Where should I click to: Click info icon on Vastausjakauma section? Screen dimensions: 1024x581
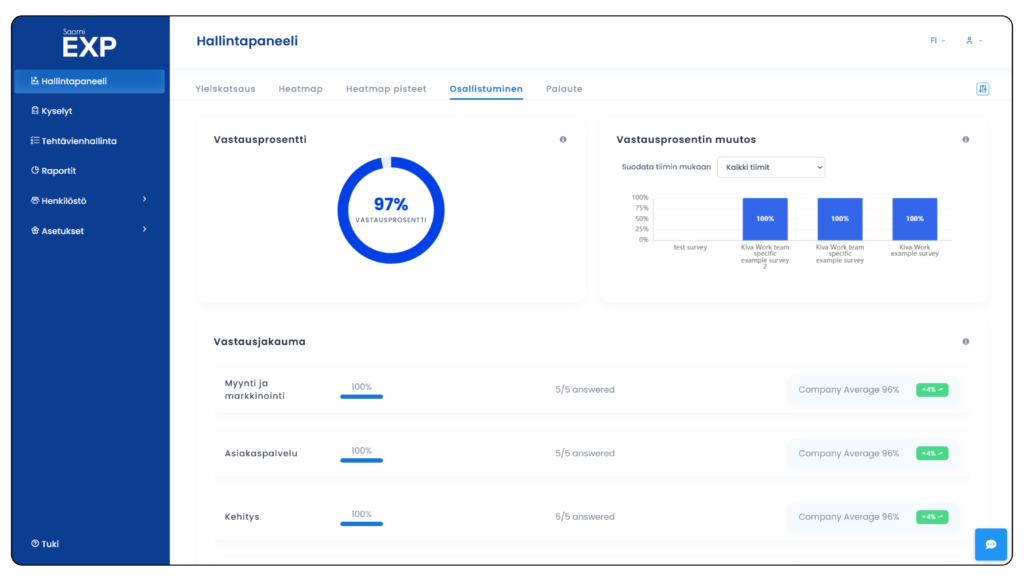[965, 342]
